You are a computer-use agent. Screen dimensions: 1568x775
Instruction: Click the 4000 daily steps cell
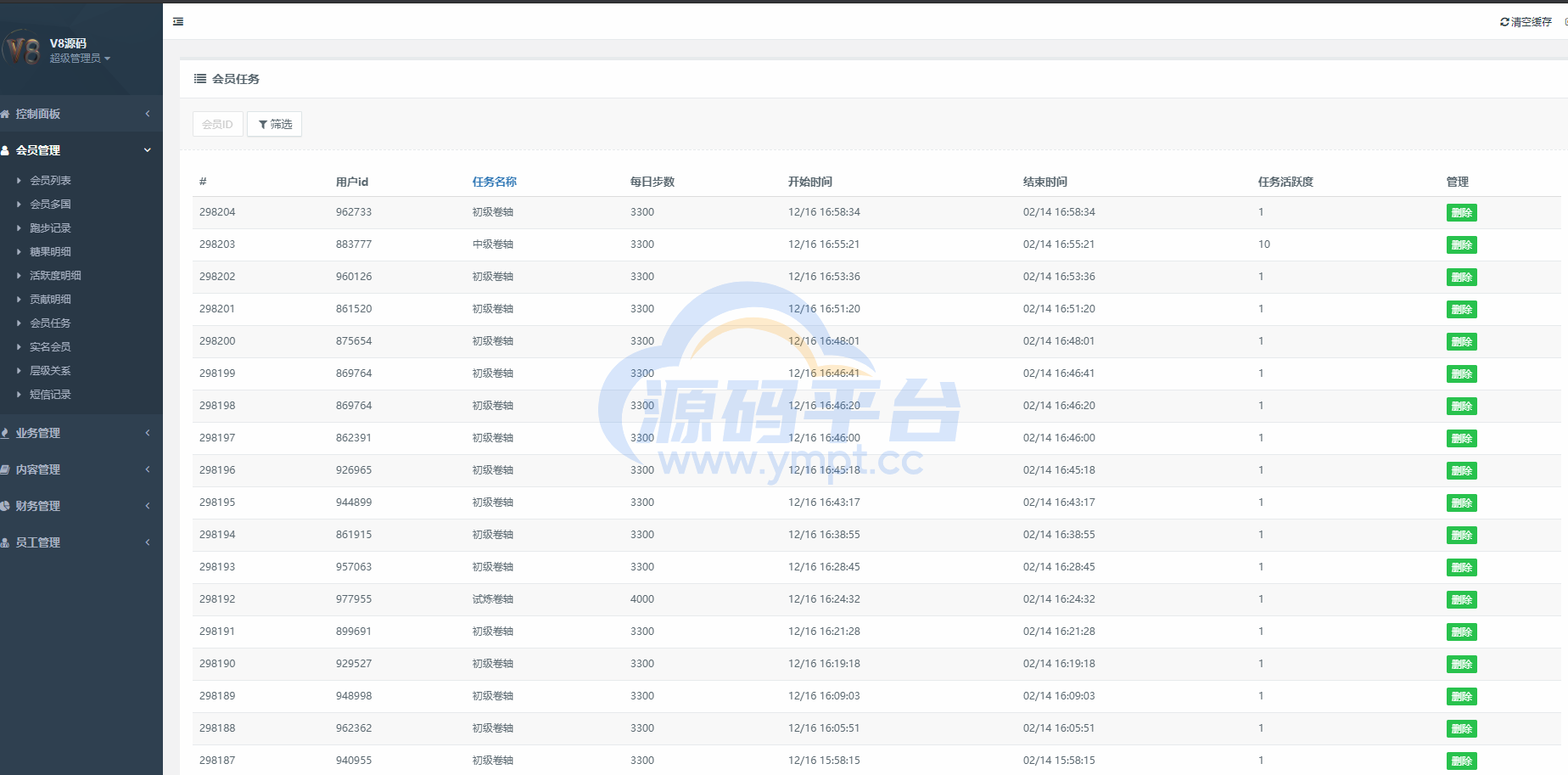tap(642, 599)
